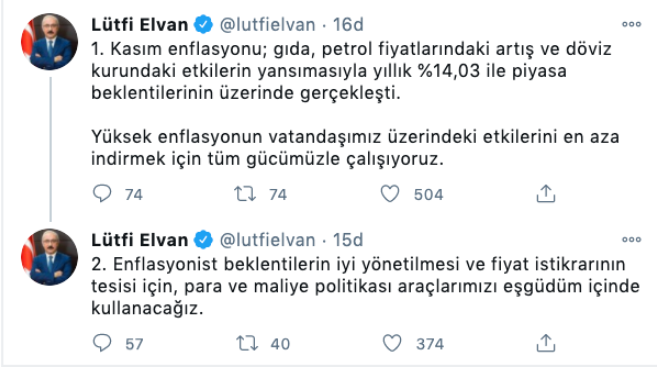Open the more options menu on second tweet
Viewport: 663px width, 367px height.
[631, 240]
